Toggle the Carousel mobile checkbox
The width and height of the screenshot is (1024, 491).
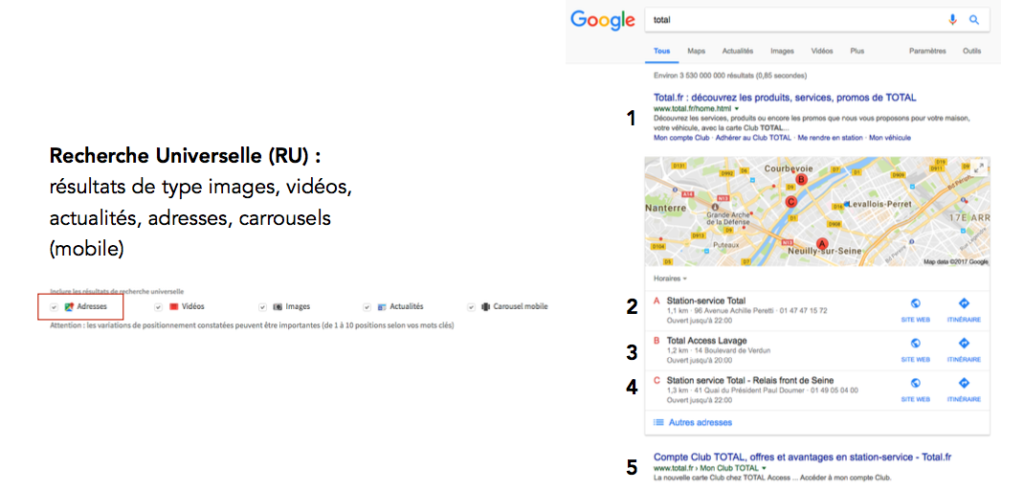coord(472,306)
